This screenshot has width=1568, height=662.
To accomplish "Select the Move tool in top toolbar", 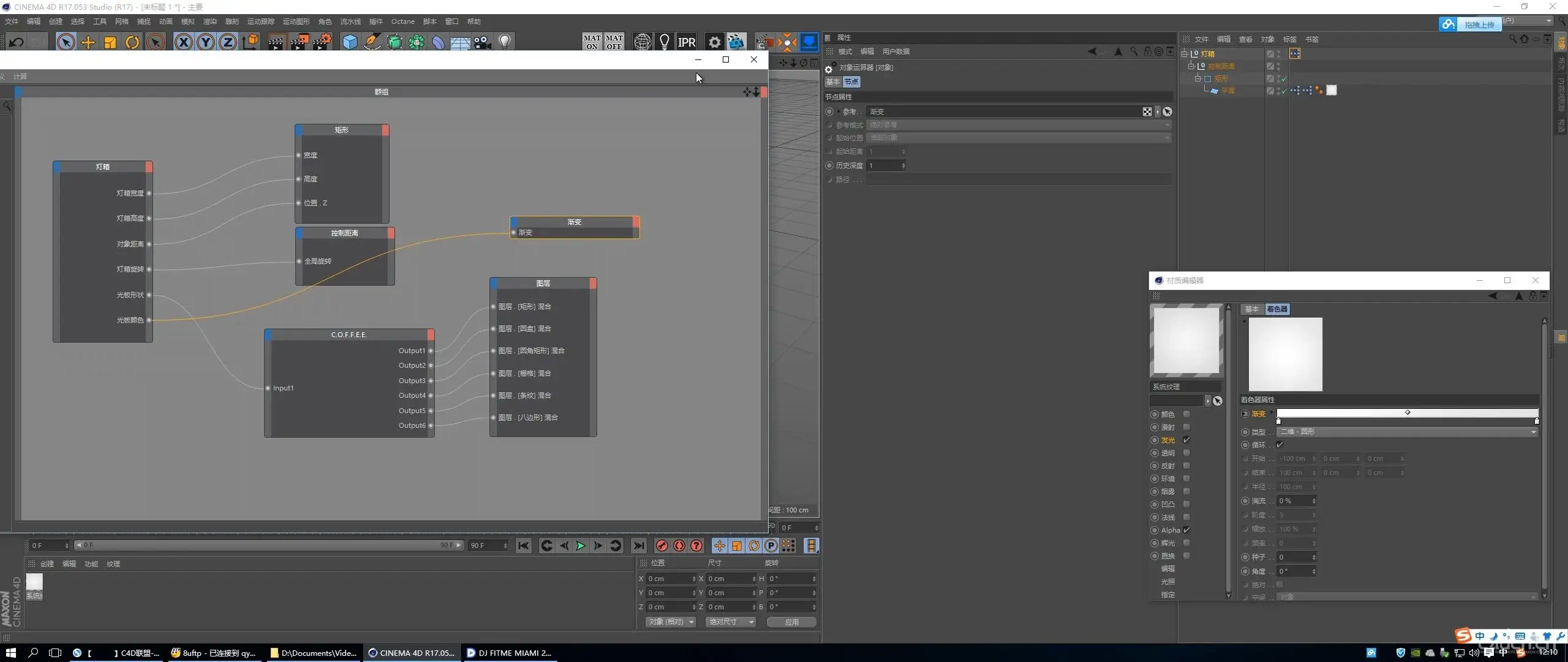I will click(x=88, y=42).
